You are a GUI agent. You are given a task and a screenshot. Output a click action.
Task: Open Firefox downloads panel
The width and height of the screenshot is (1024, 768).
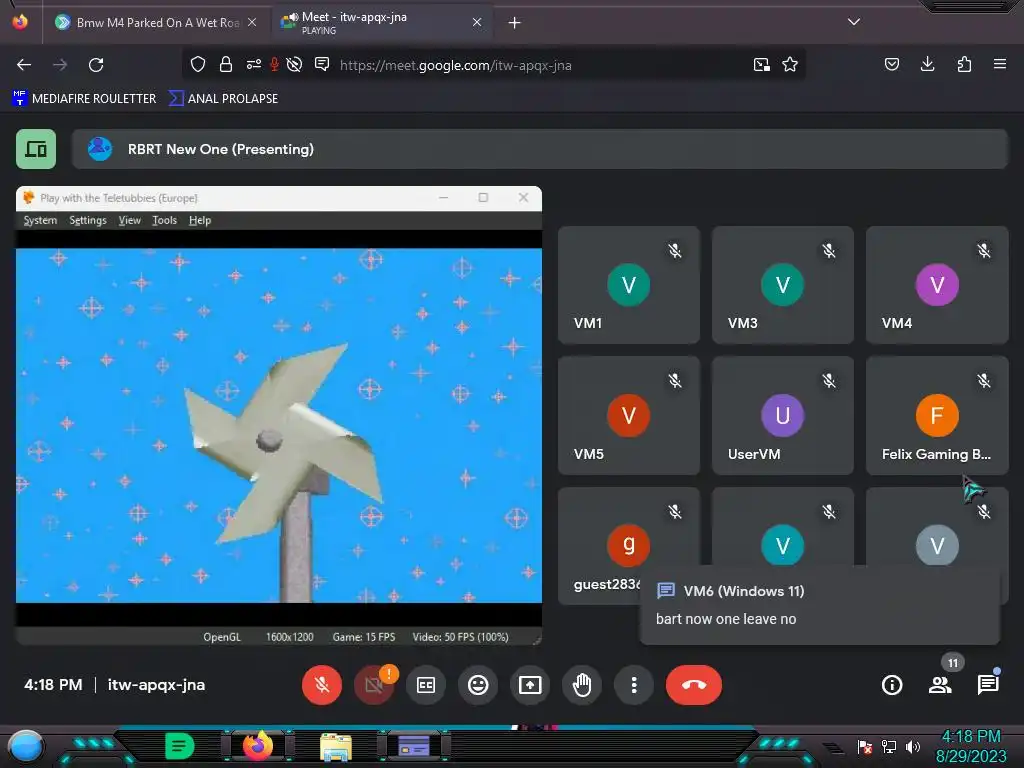[x=927, y=64]
